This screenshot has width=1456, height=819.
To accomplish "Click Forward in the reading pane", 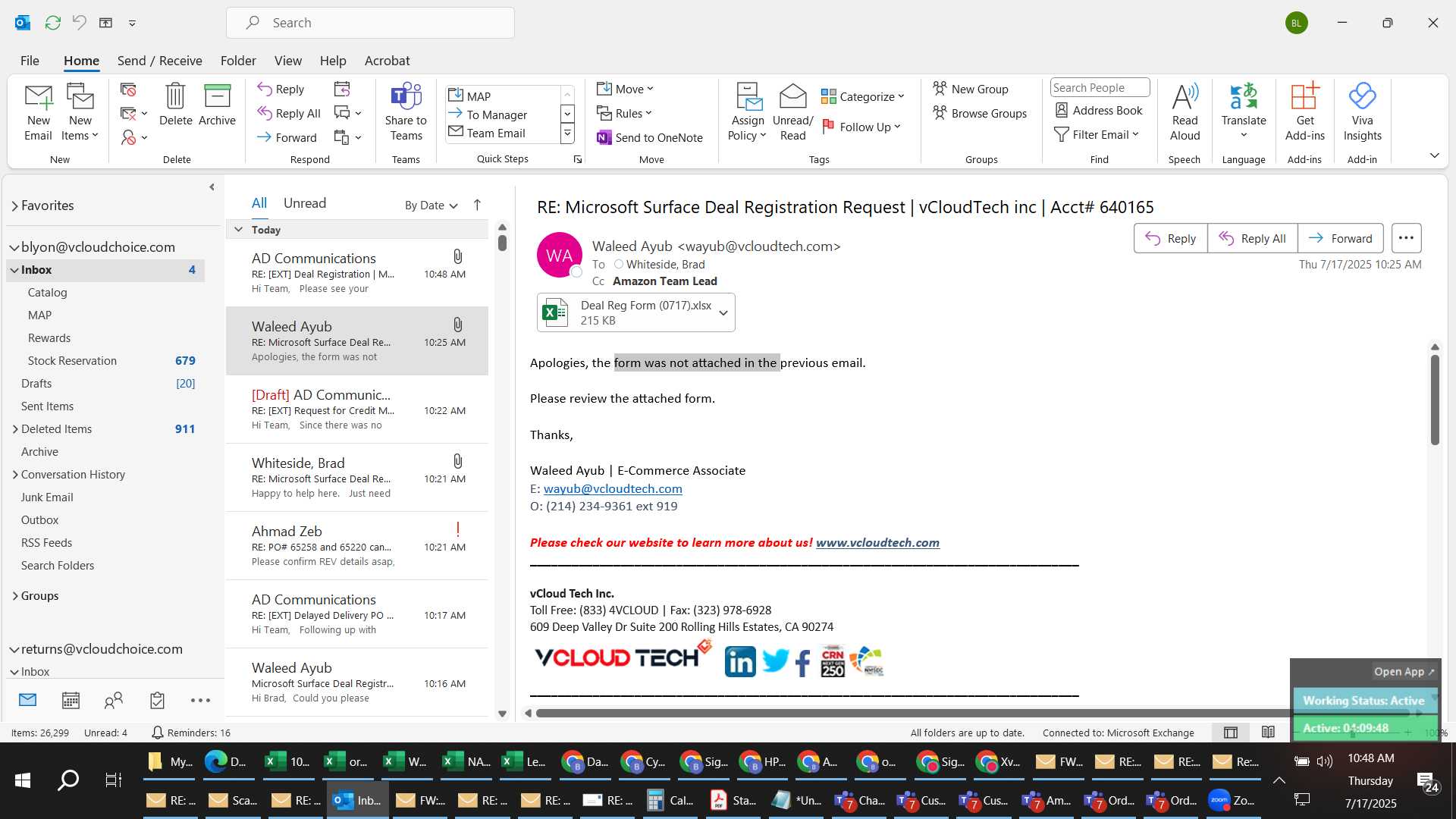I will [x=1341, y=238].
